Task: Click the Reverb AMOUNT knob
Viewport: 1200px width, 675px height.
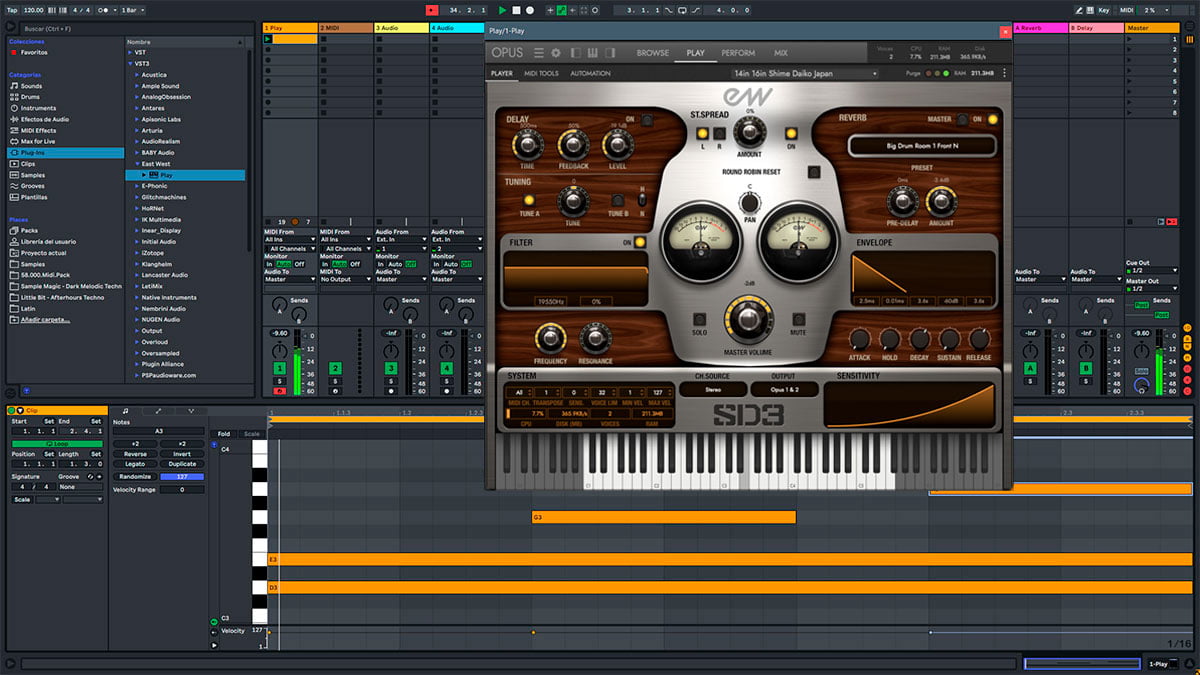Action: click(x=940, y=201)
